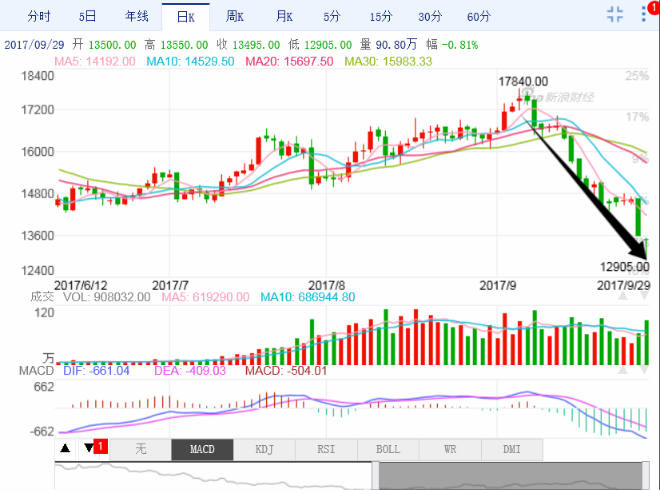Click the DIF: -661.04 value
Screen dimensions: 660x490
click(96, 371)
